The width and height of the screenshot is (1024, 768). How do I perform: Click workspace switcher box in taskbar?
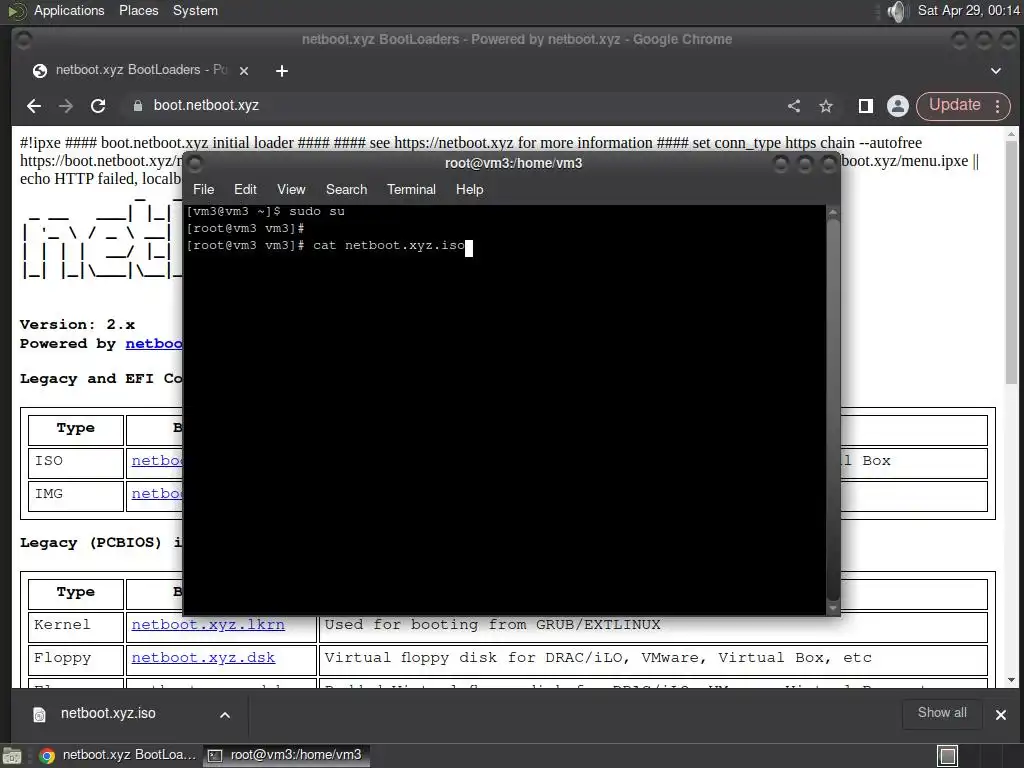coord(947,756)
